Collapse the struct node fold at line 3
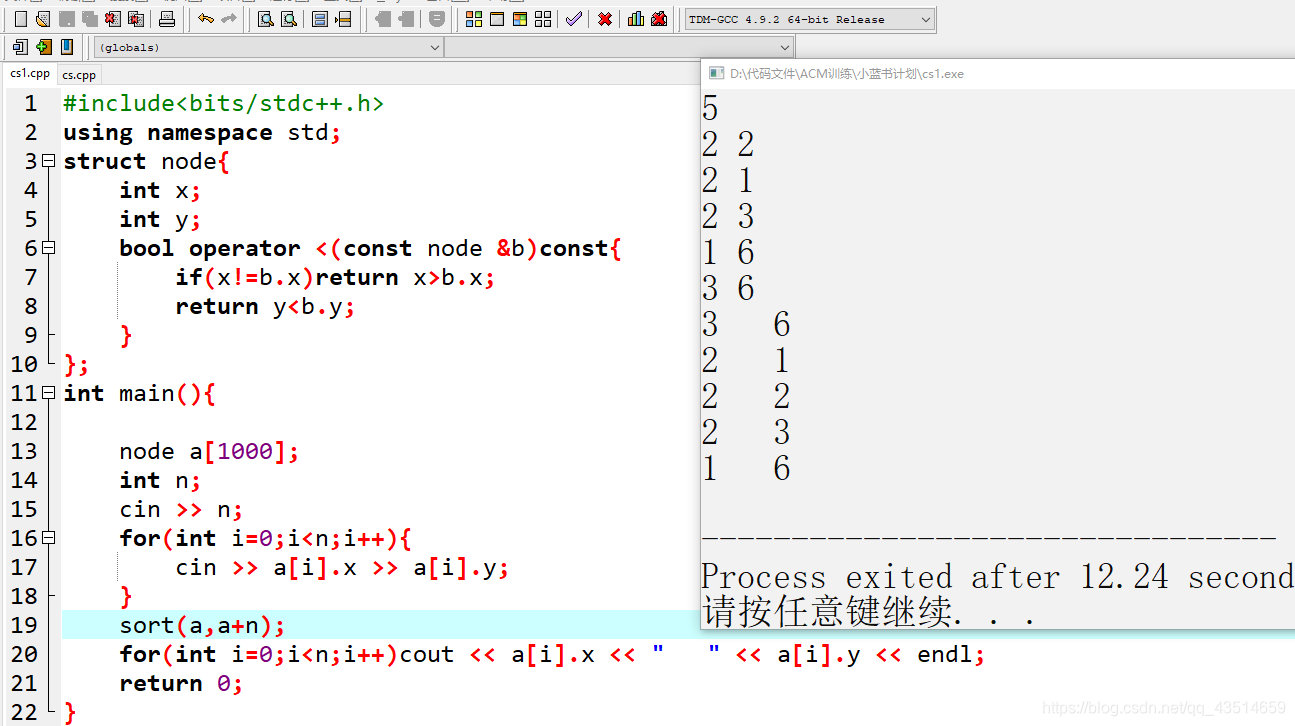This screenshot has width=1295, height=726. (x=48, y=162)
